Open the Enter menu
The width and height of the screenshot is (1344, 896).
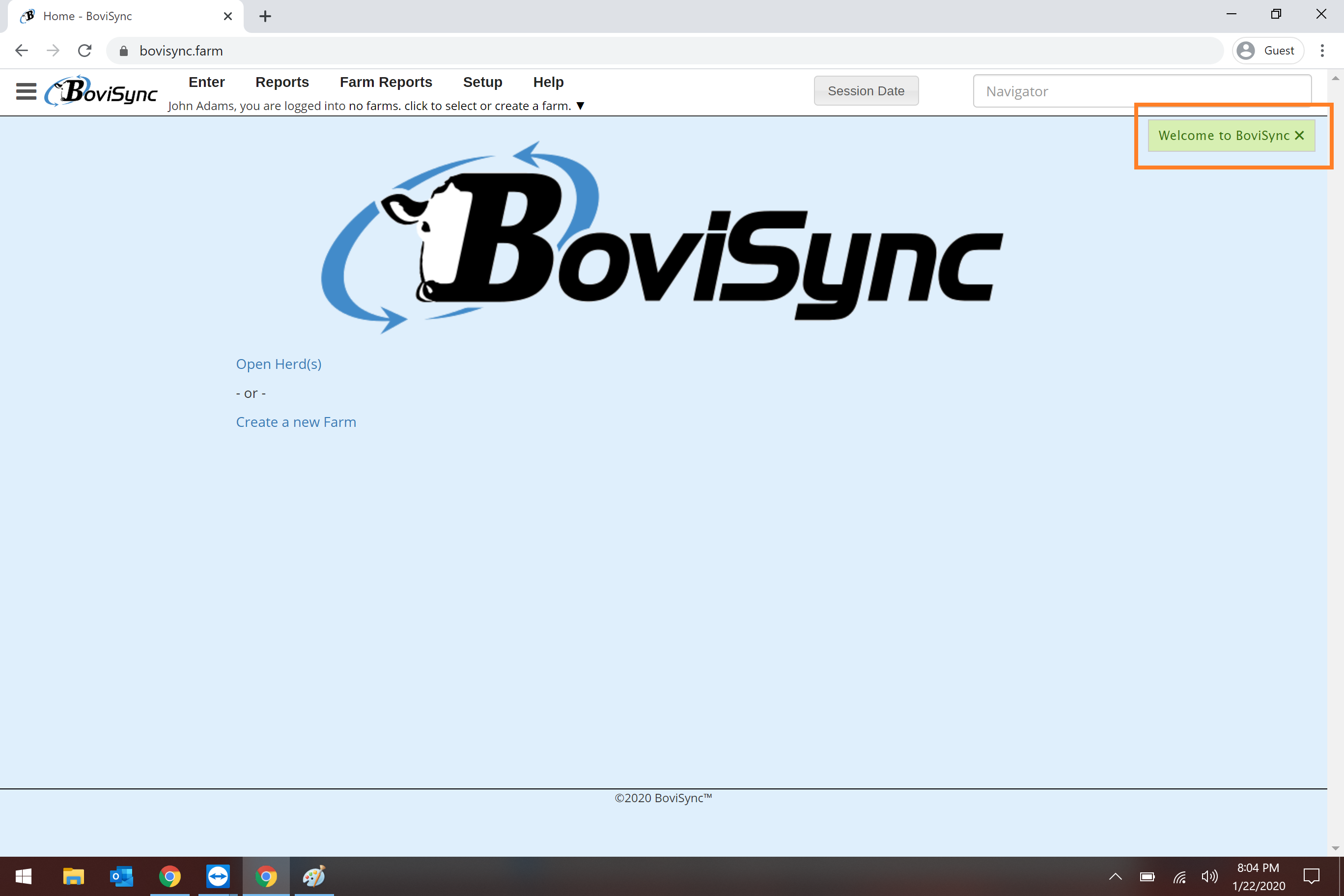coord(206,83)
